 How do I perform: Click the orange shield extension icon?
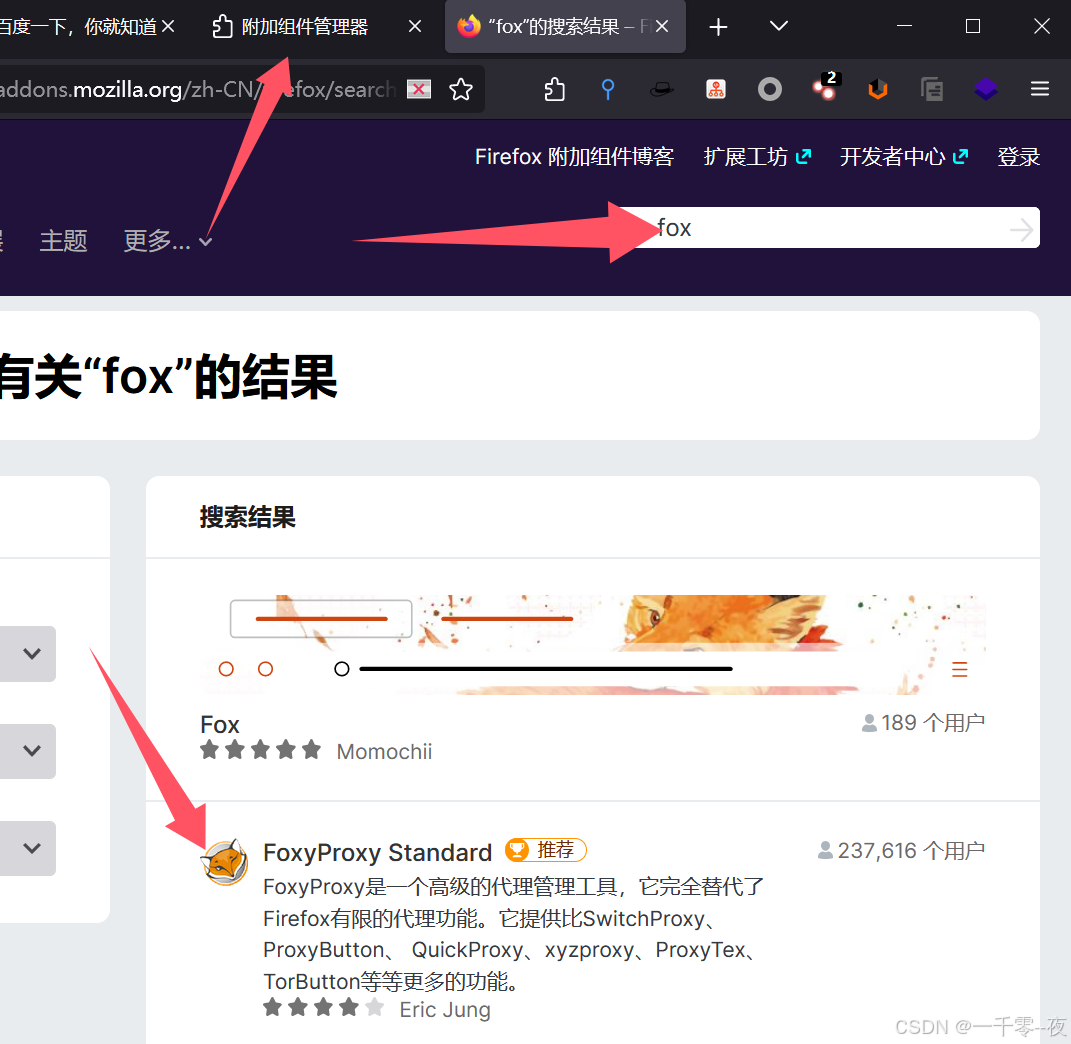(878, 90)
